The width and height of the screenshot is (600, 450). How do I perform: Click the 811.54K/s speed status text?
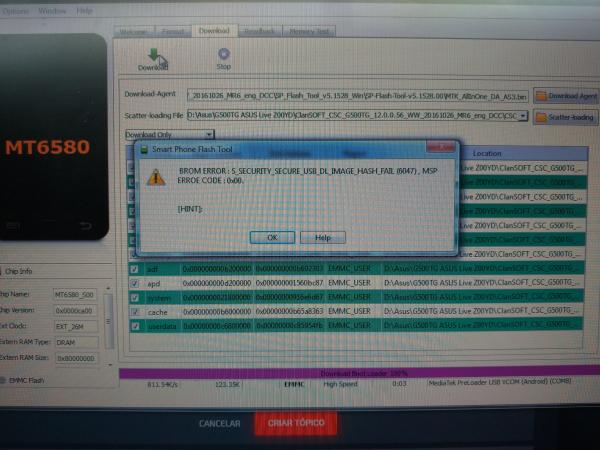163,384
